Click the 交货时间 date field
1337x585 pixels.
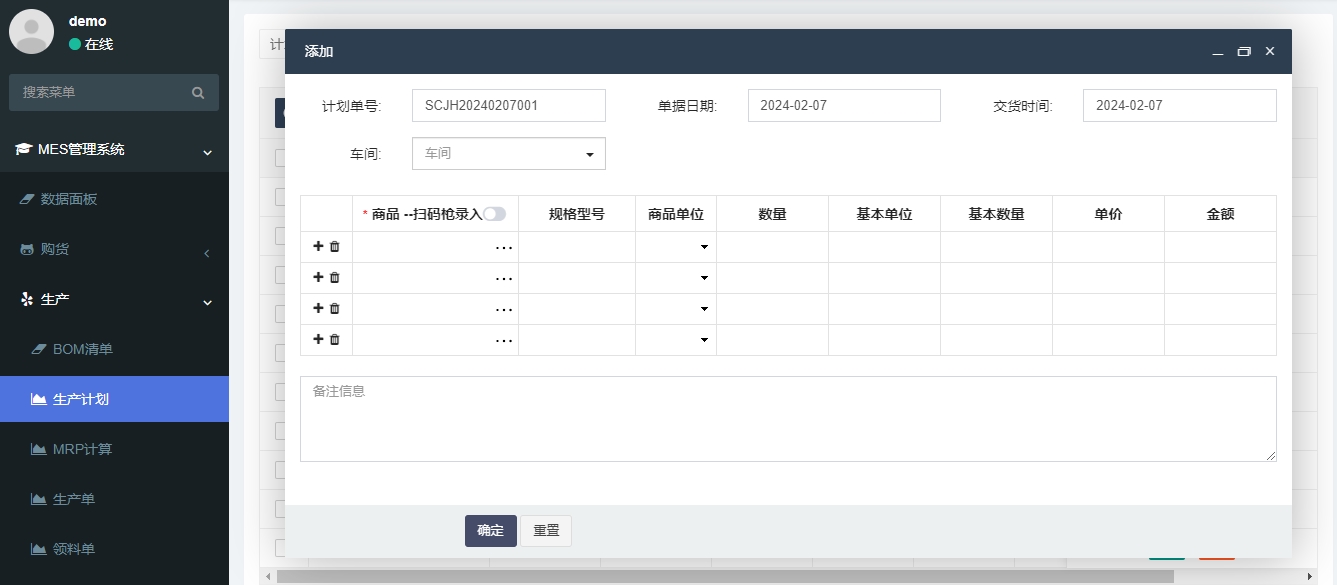pos(1179,106)
